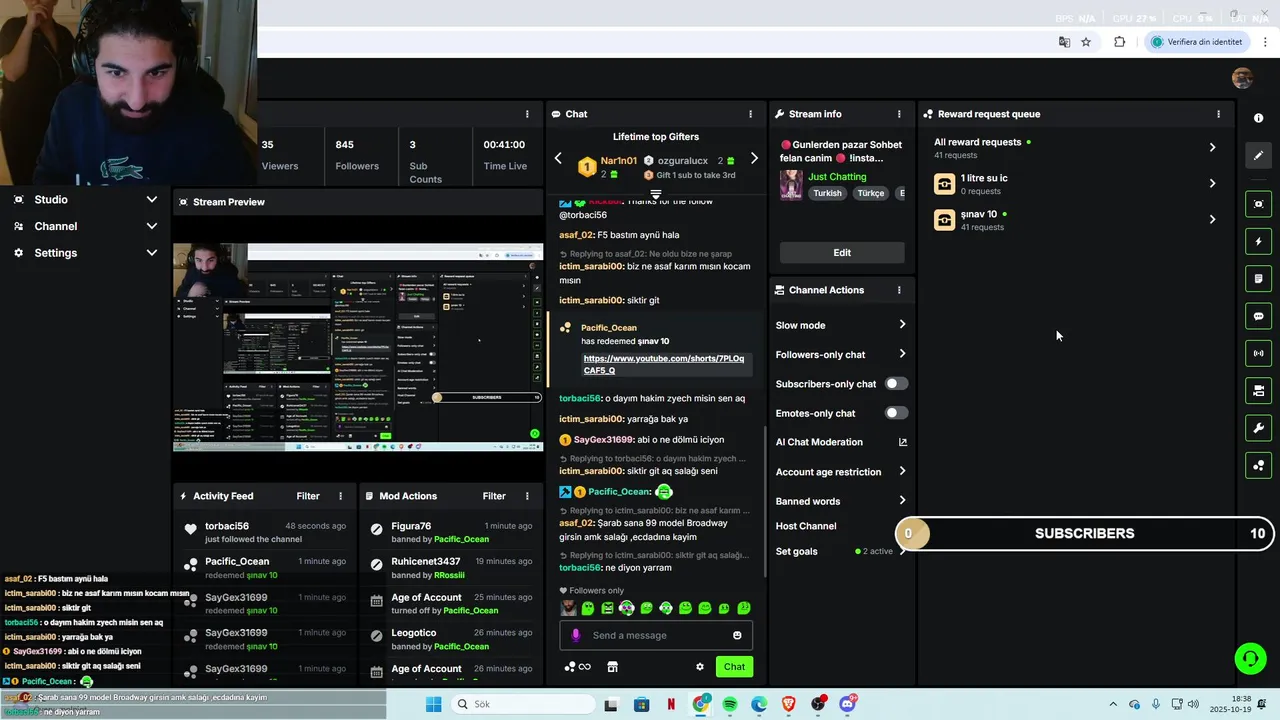The height and width of the screenshot is (720, 1280).
Task: Open Reward request queue three-dot menu
Action: (x=1218, y=114)
